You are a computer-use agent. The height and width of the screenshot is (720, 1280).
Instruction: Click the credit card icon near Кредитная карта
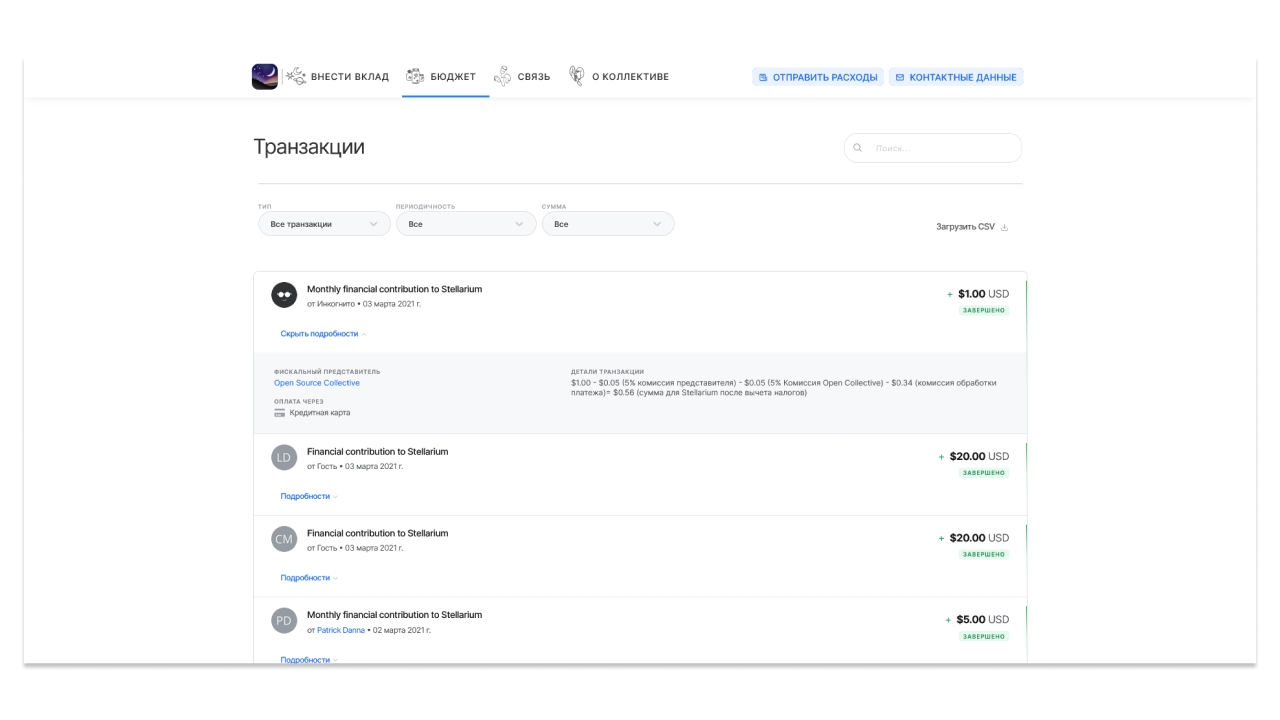[280, 413]
